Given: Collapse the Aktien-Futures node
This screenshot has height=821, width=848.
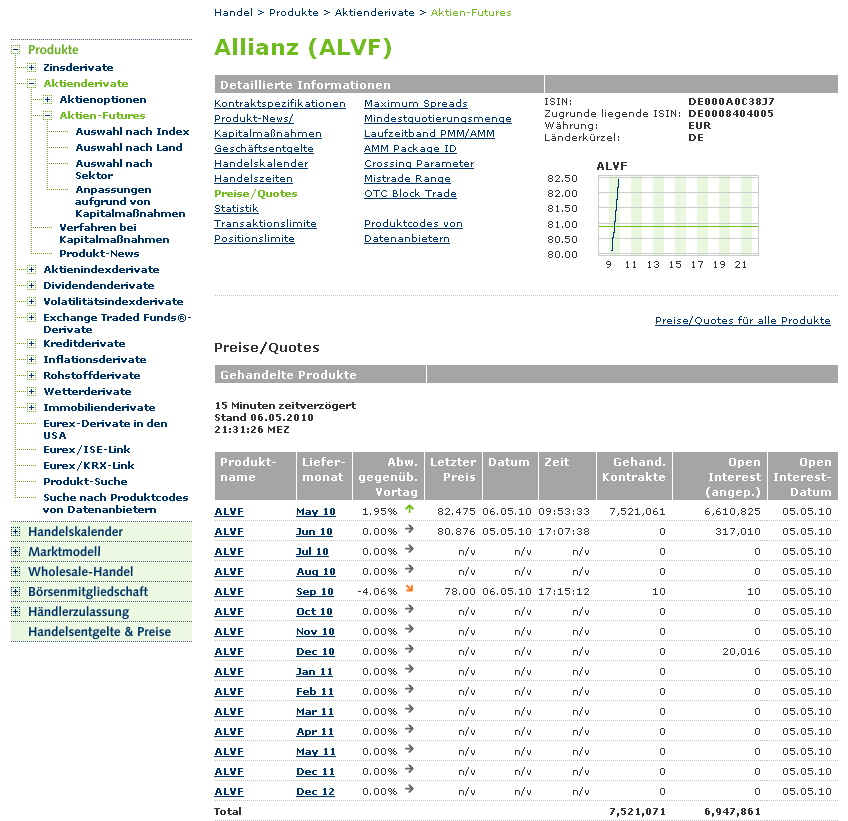Looking at the screenshot, I should [x=48, y=116].
